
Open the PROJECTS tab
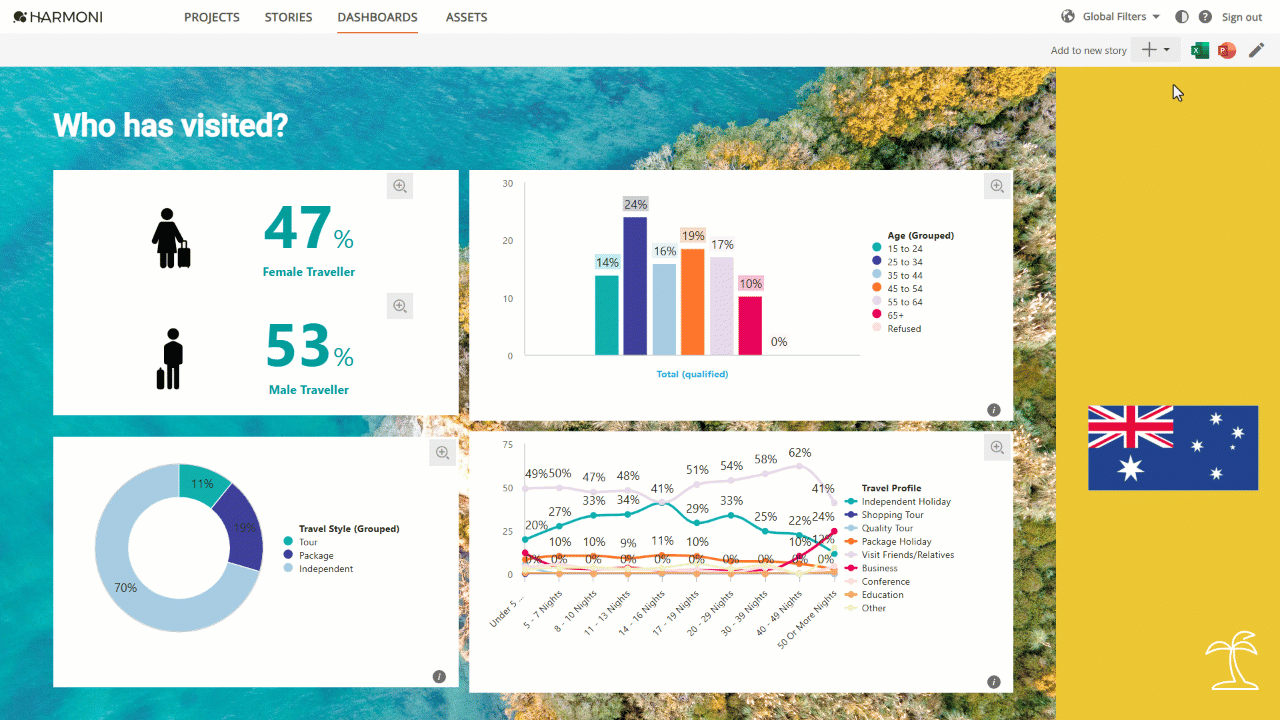coord(212,17)
